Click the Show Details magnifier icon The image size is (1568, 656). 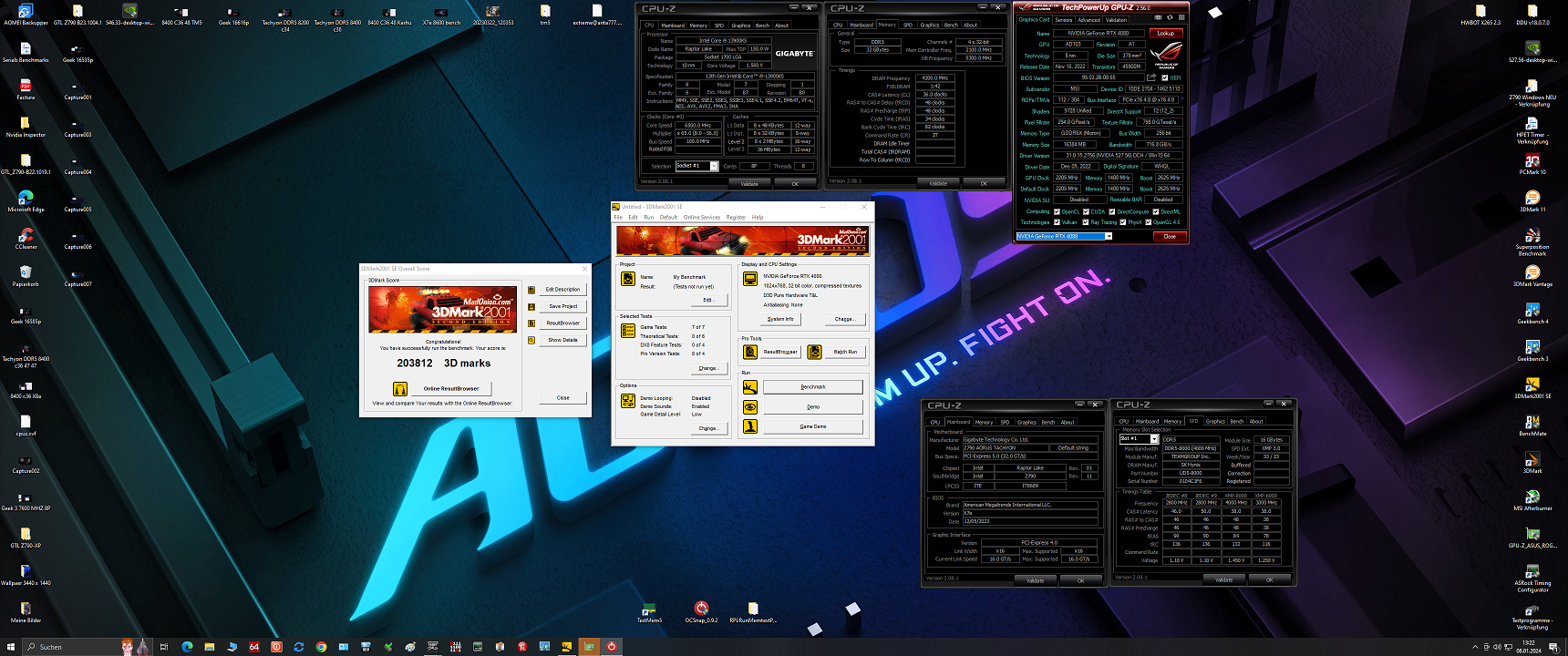(531, 340)
